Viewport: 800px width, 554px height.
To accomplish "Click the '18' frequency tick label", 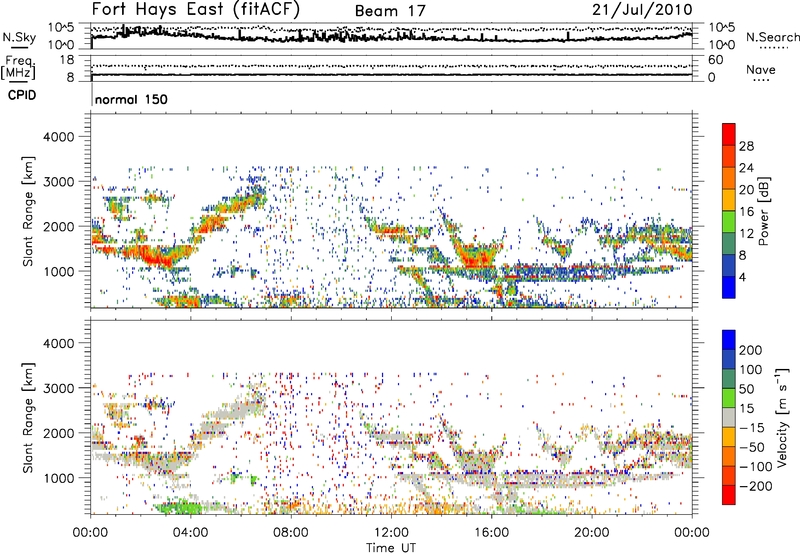I will 66,60.
